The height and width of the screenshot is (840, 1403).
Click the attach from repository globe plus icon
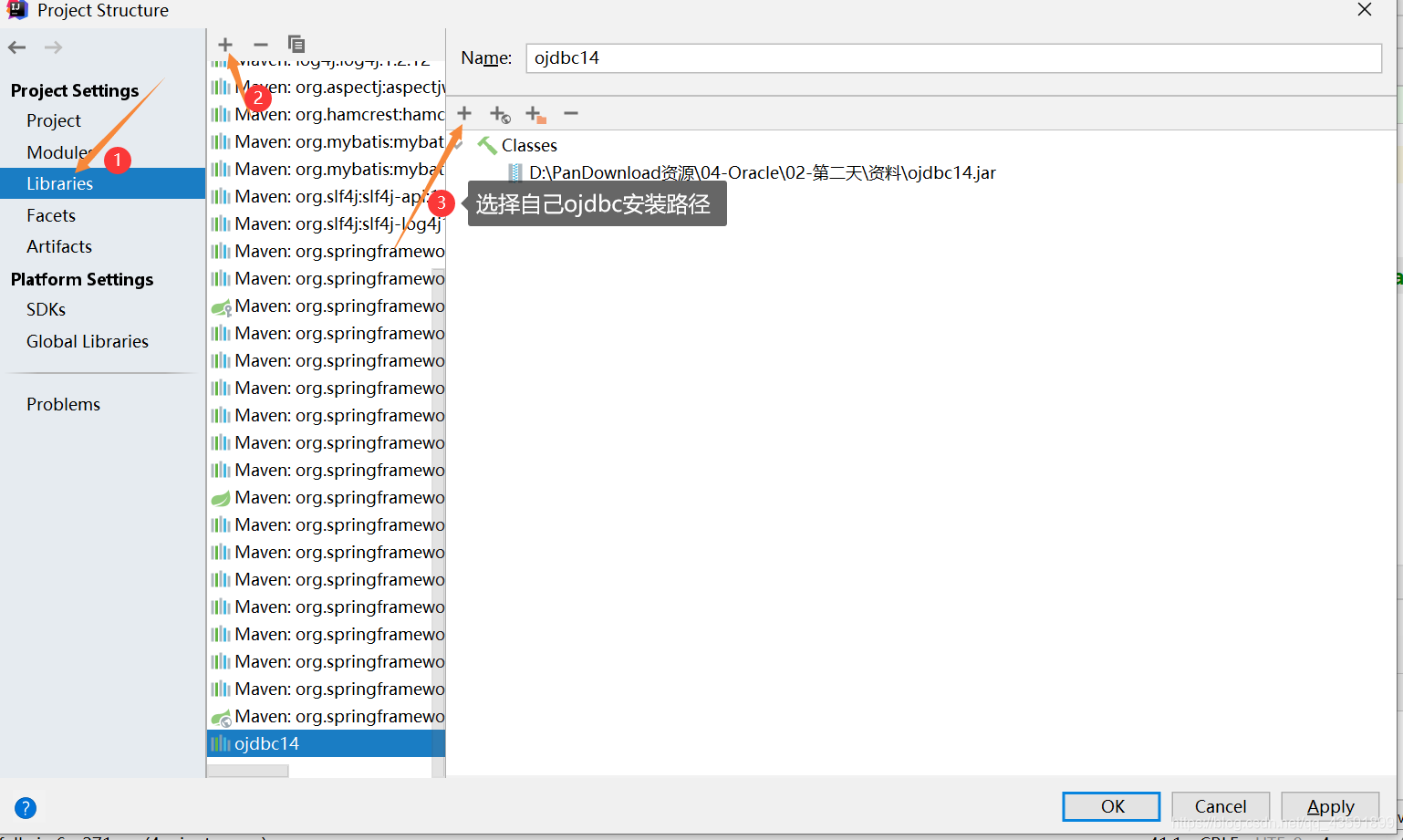[x=499, y=113]
